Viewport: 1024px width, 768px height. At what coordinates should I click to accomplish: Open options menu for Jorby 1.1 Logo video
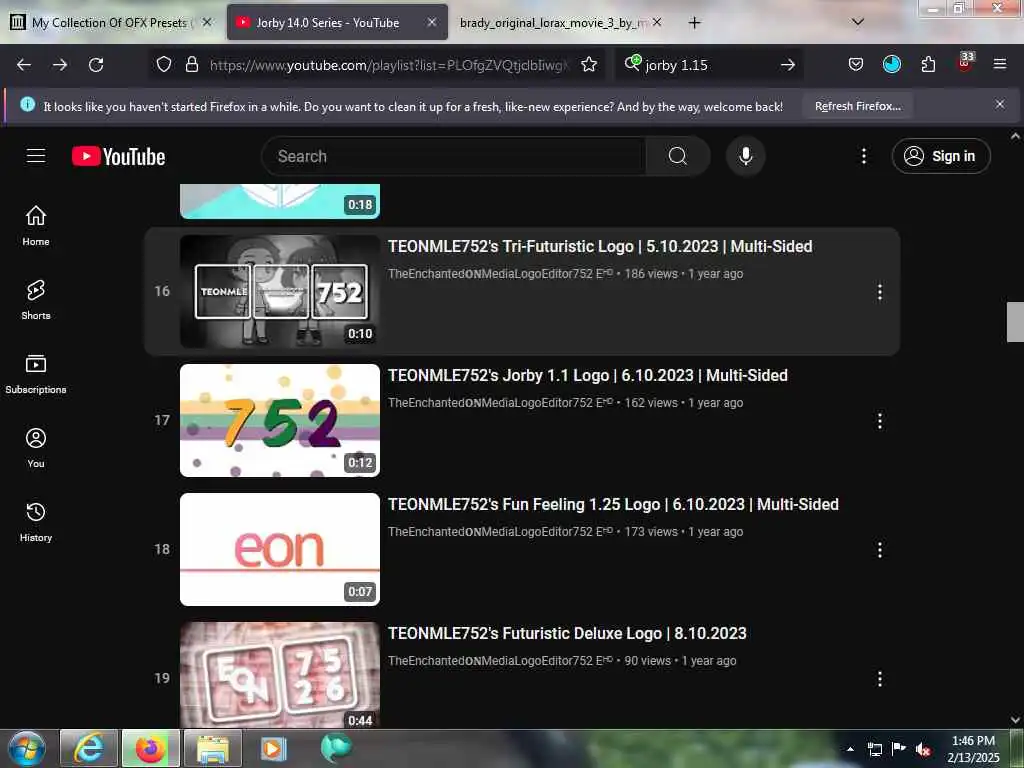pyautogui.click(x=880, y=421)
